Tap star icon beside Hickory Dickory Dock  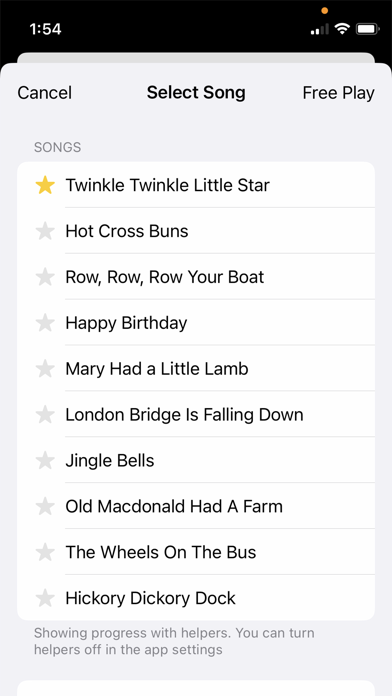pos(45,598)
